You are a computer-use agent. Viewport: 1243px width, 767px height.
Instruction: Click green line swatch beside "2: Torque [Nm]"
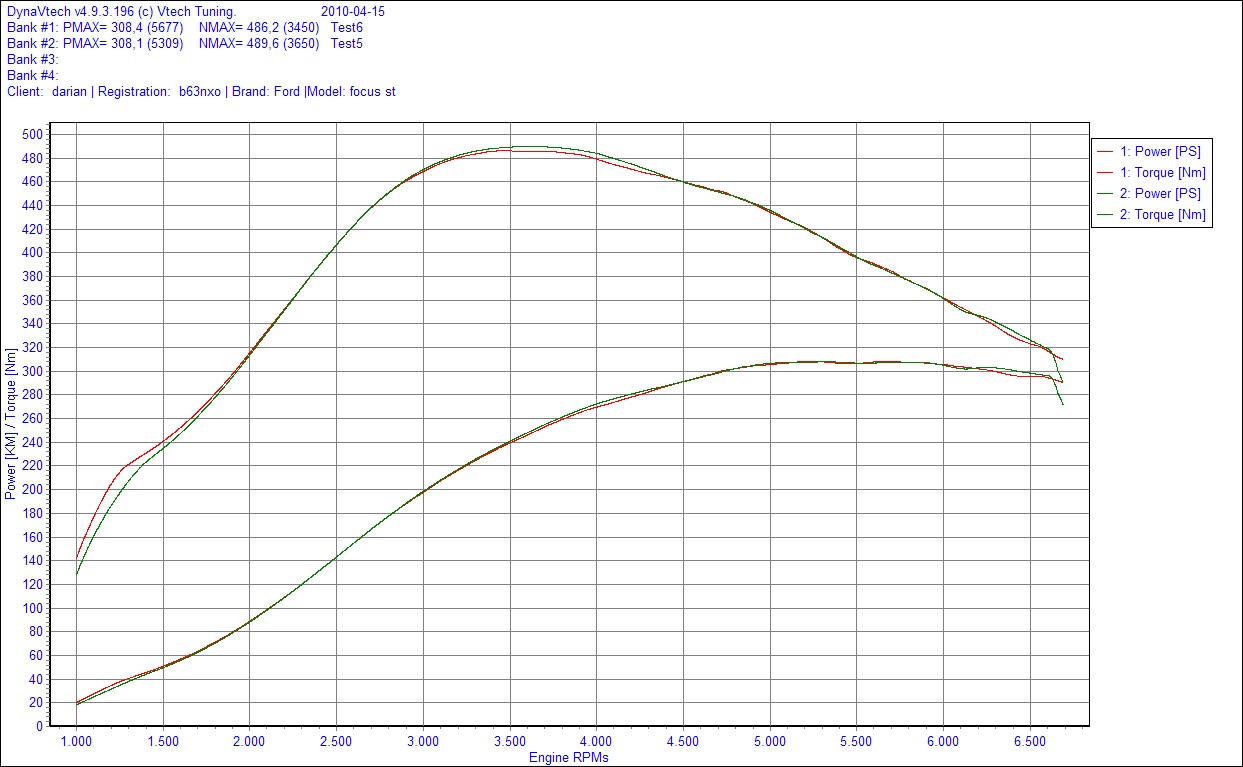[x=1105, y=215]
